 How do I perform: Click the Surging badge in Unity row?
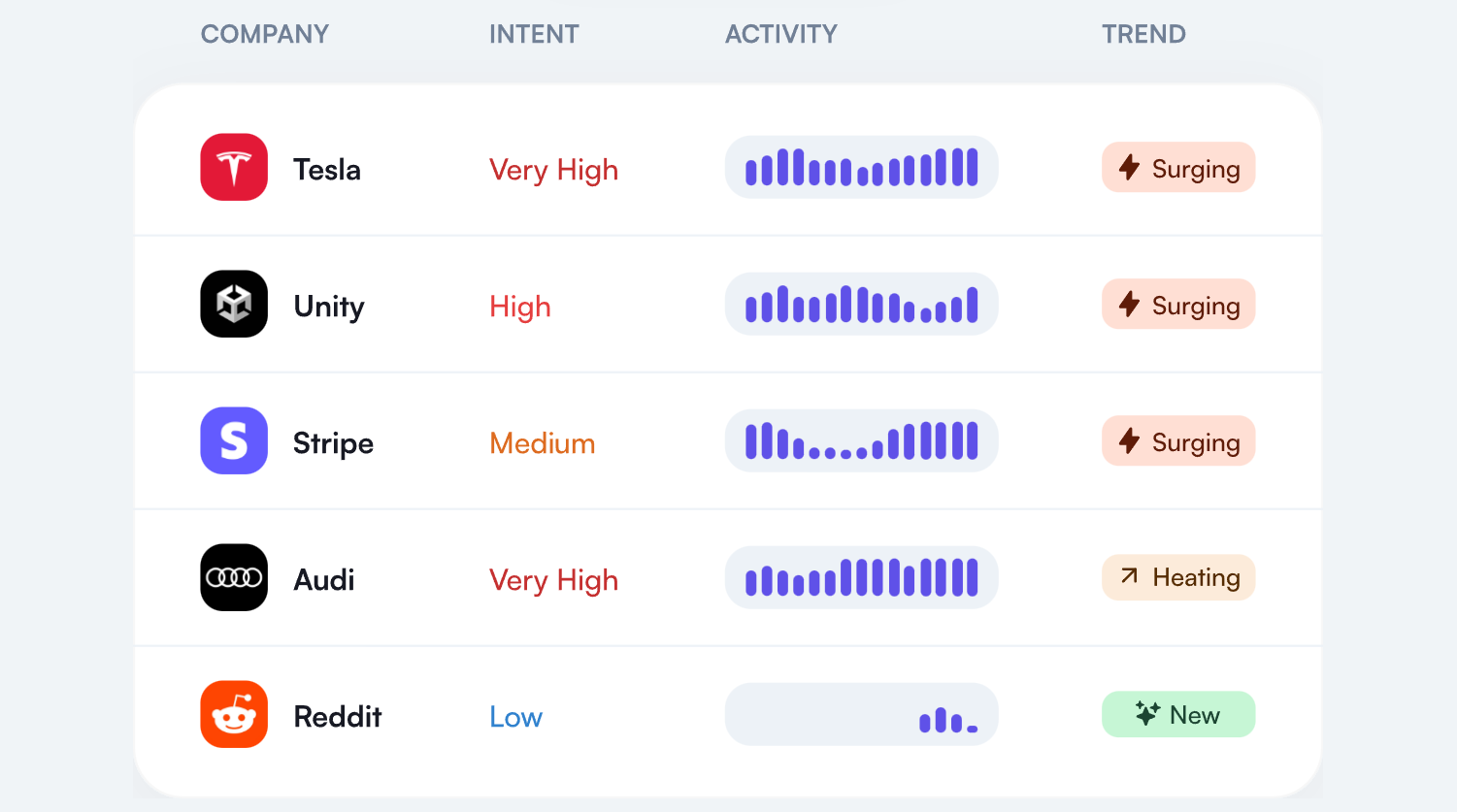click(x=1178, y=305)
